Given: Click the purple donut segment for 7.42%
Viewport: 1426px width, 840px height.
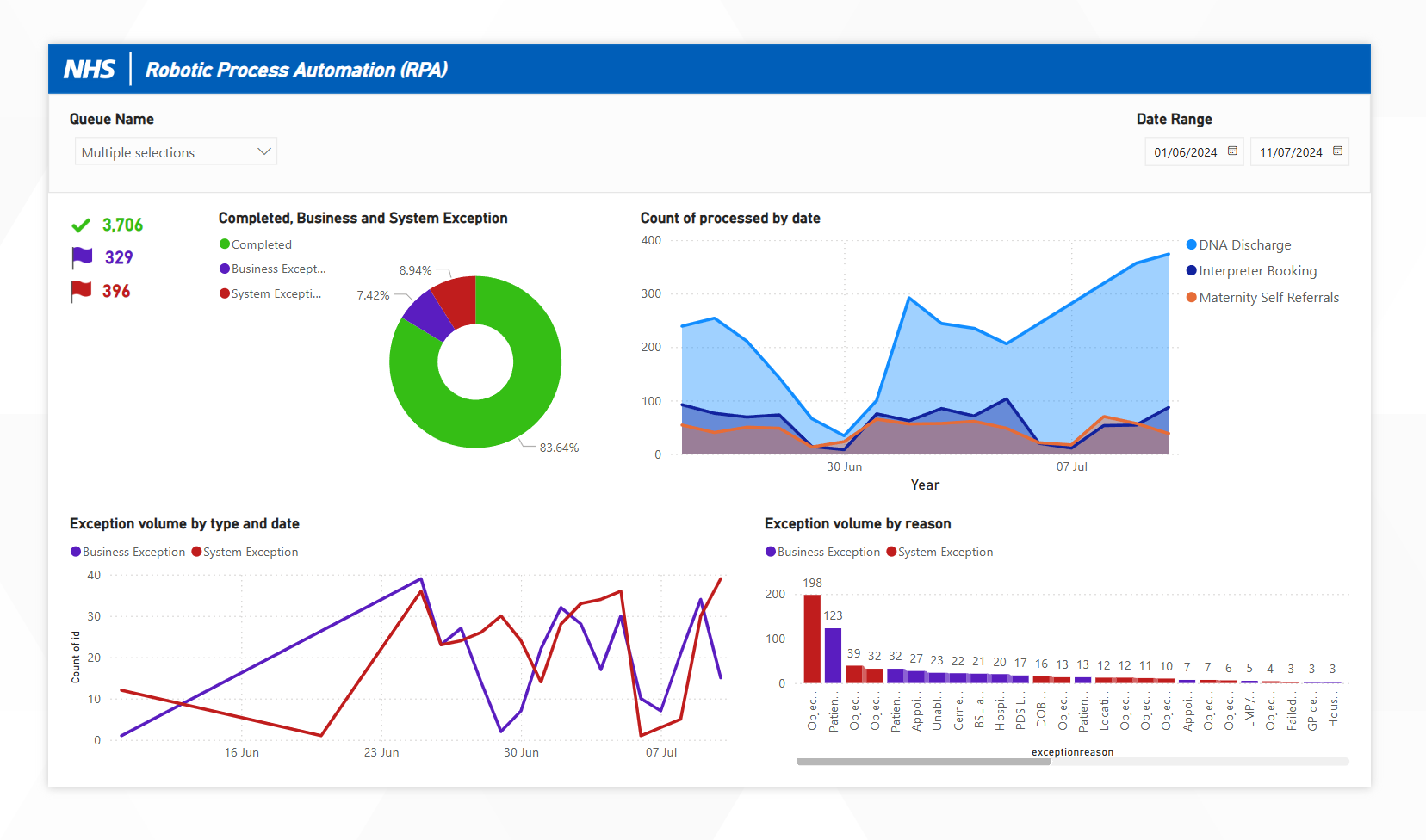Looking at the screenshot, I should (x=429, y=317).
